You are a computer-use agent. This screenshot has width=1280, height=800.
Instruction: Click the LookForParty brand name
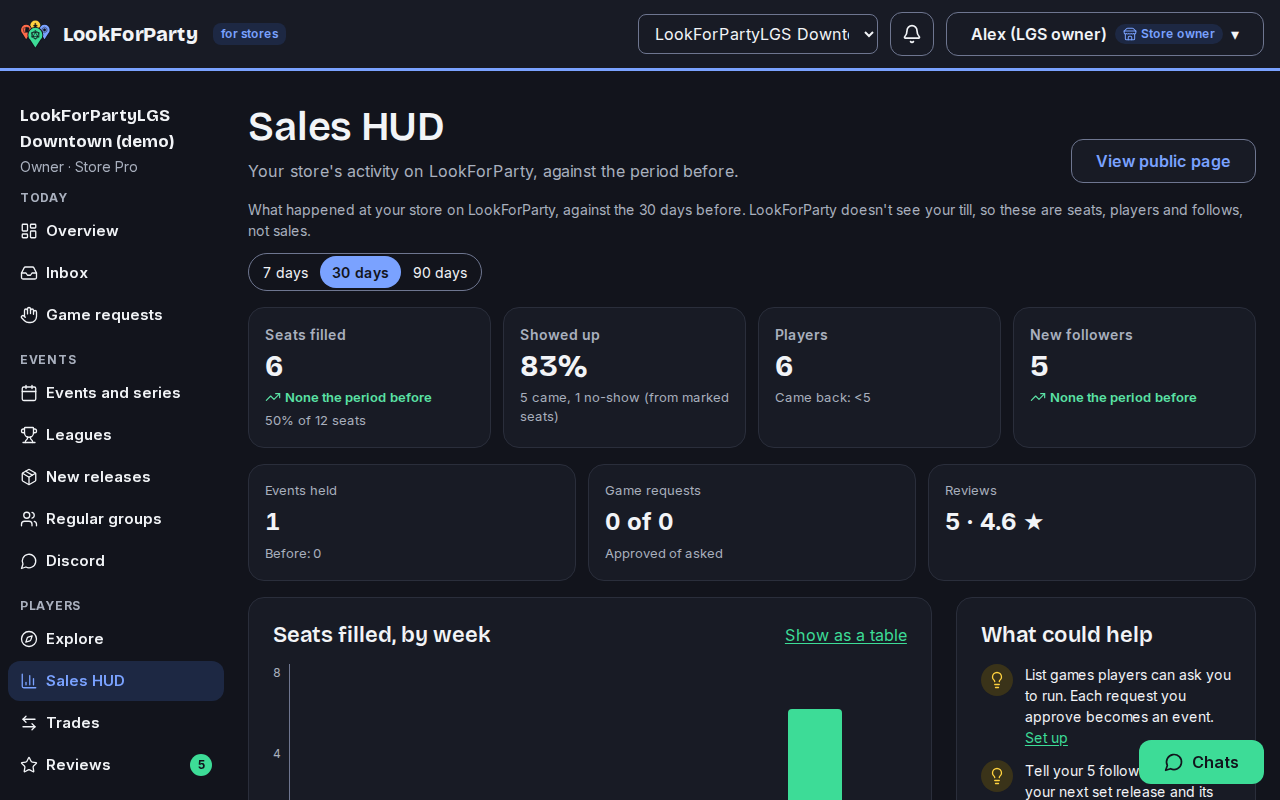tap(130, 34)
